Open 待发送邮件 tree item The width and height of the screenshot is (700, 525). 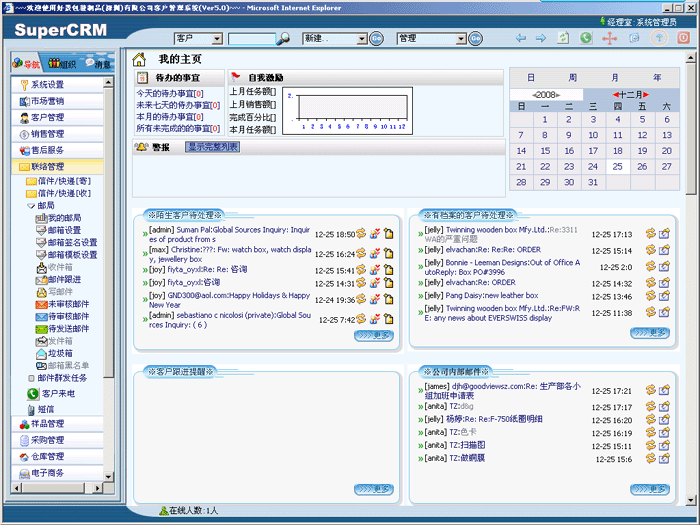coord(62,329)
